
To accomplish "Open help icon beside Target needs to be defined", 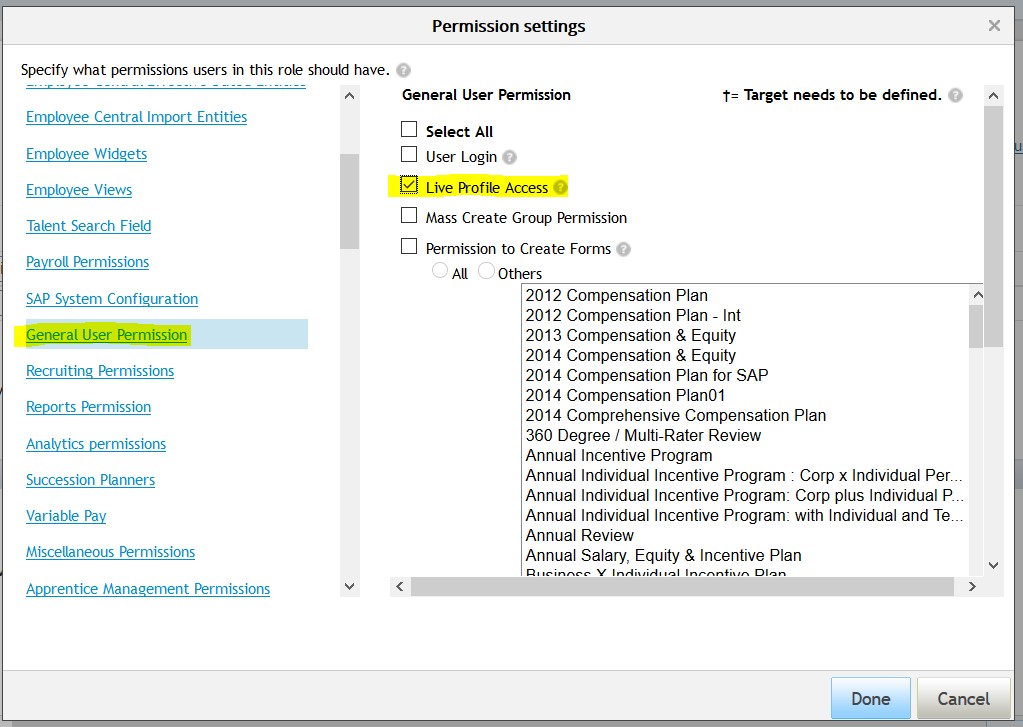I will pyautogui.click(x=955, y=95).
